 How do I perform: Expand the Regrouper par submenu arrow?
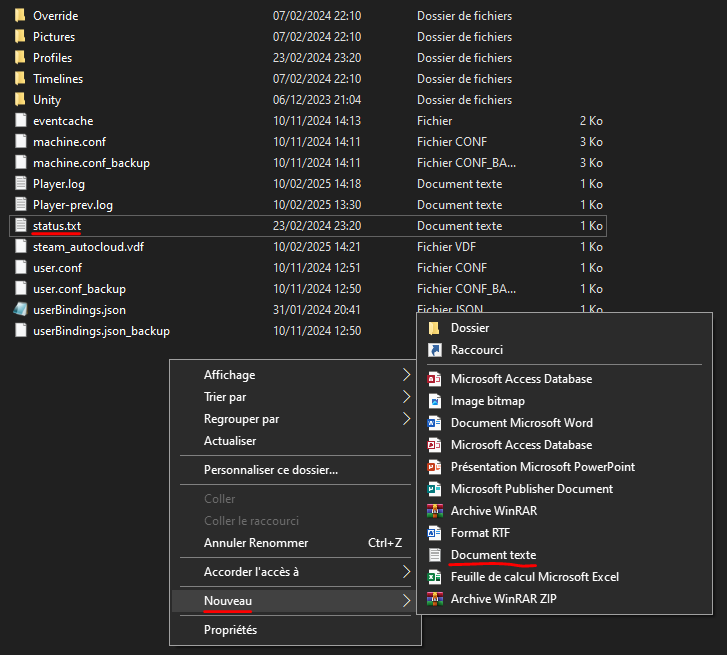click(x=406, y=419)
